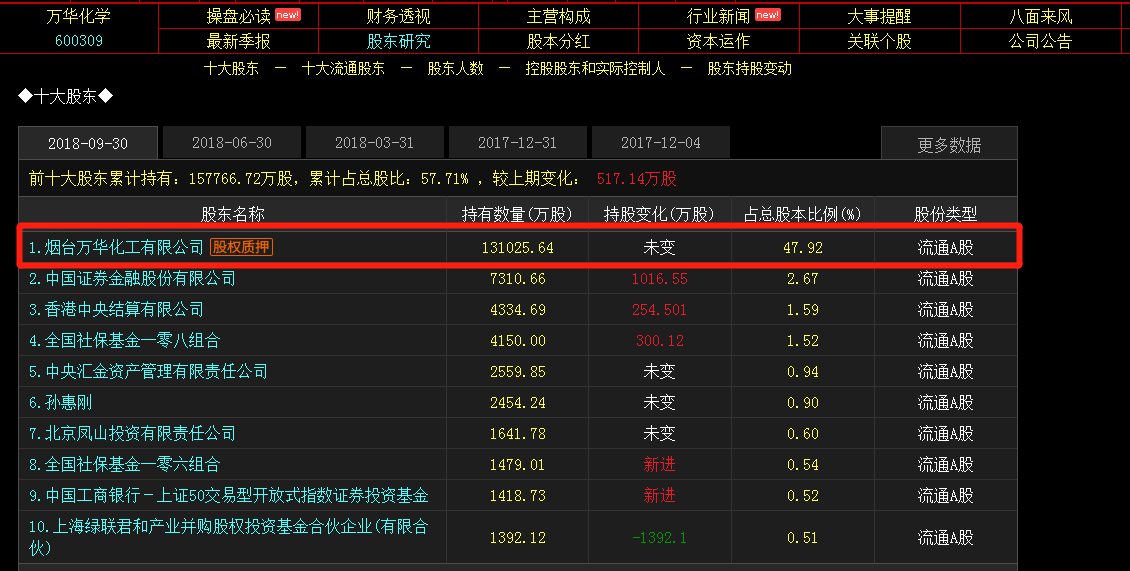Switch to the 2017-12-04 date tab

[661, 143]
